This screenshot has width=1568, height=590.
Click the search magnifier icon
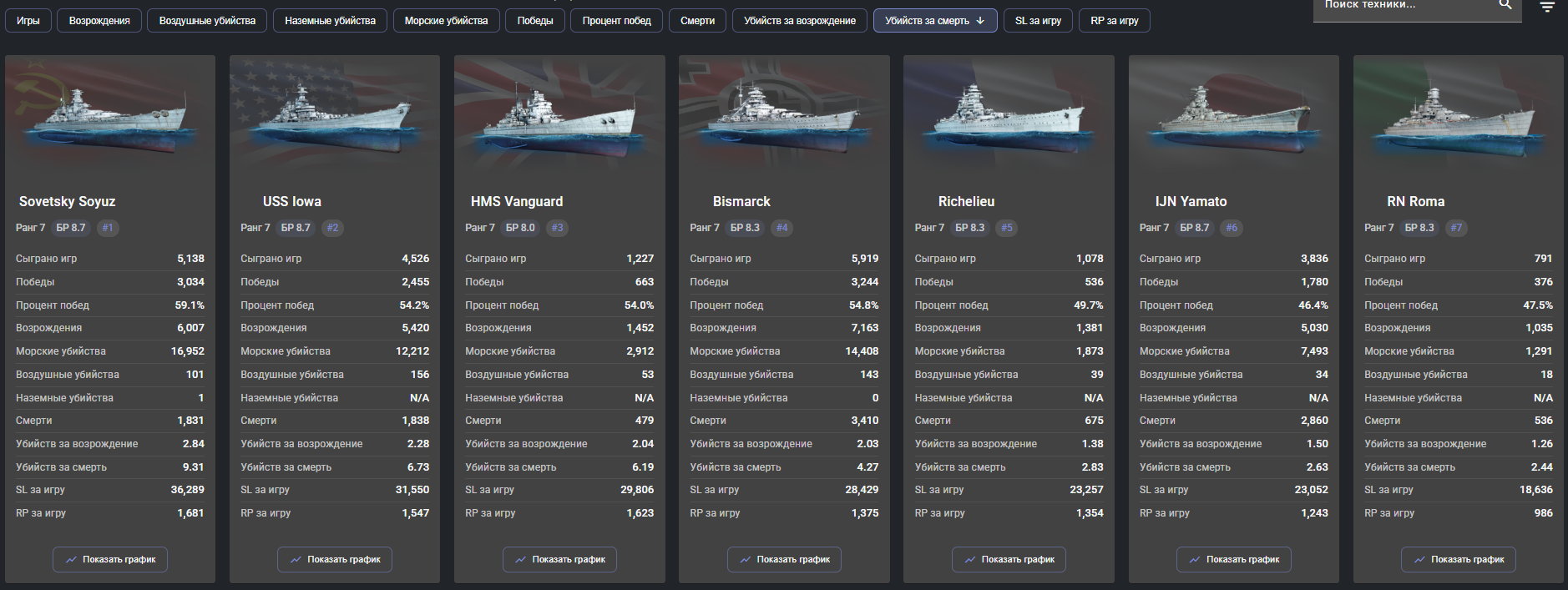point(1505,5)
